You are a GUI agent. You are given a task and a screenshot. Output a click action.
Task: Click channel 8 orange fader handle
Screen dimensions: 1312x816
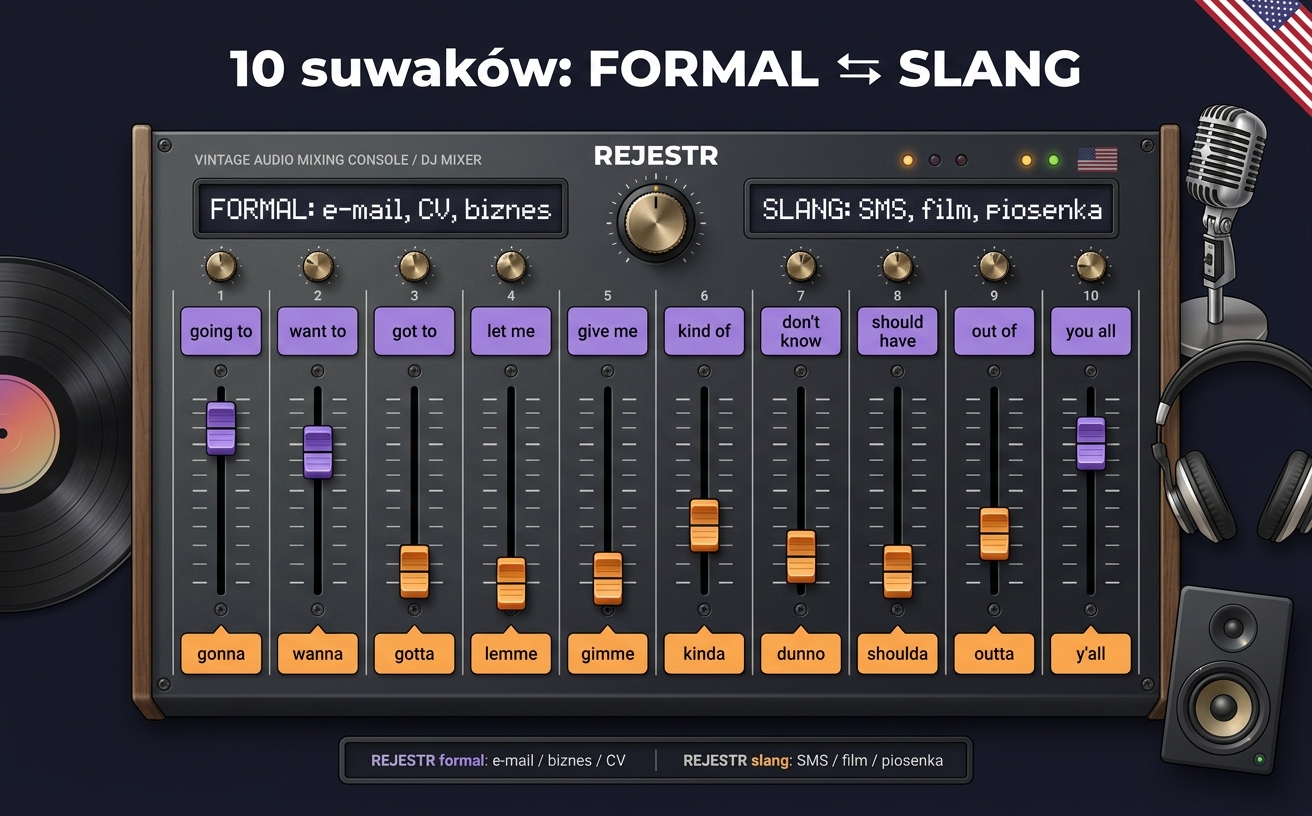[x=898, y=571]
